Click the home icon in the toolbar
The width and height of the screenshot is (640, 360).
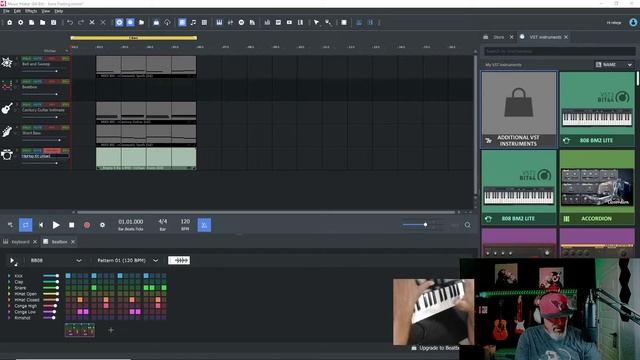9,22
